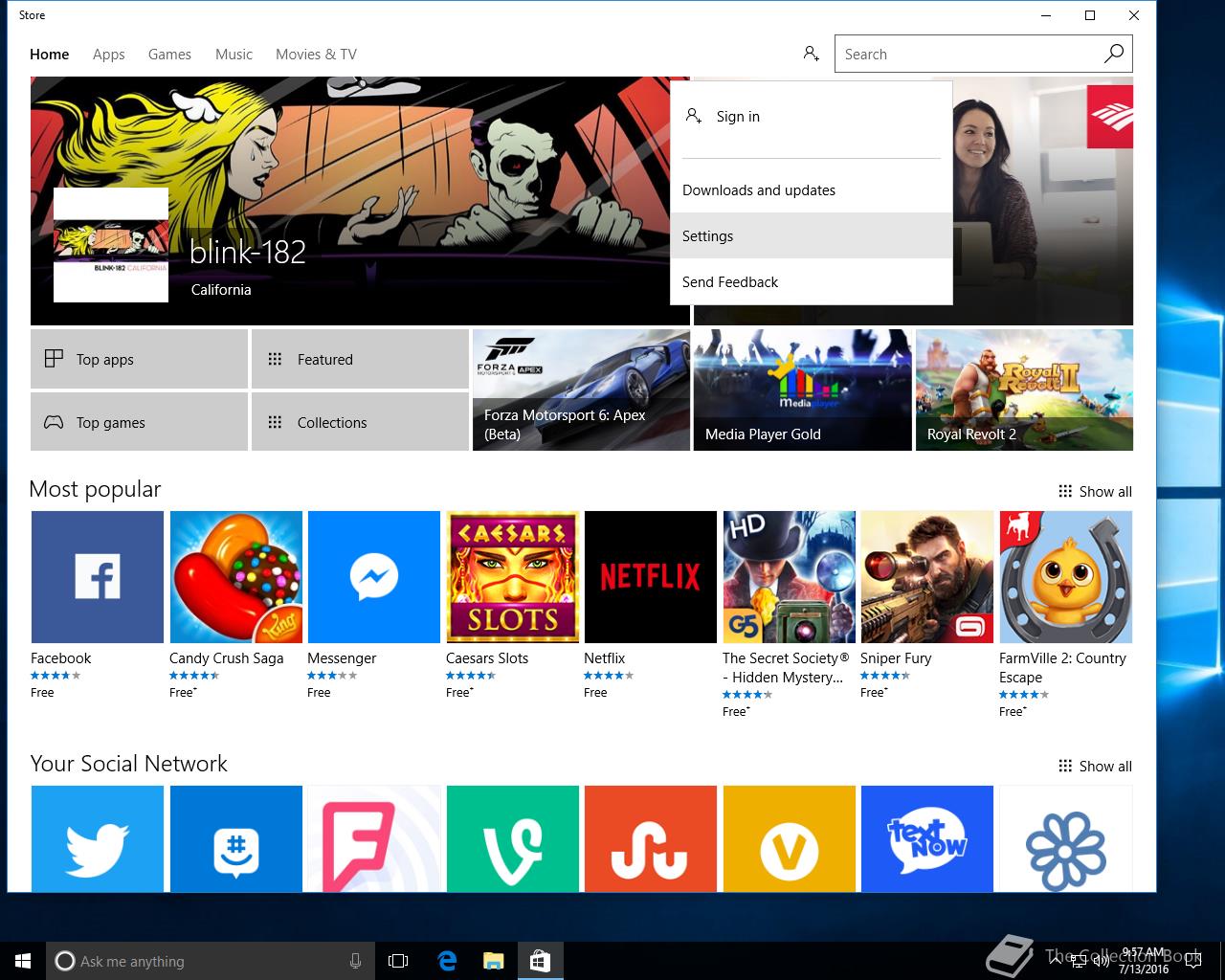Open the Facebook app tile
Image resolution: width=1225 pixels, height=980 pixels.
tap(98, 576)
